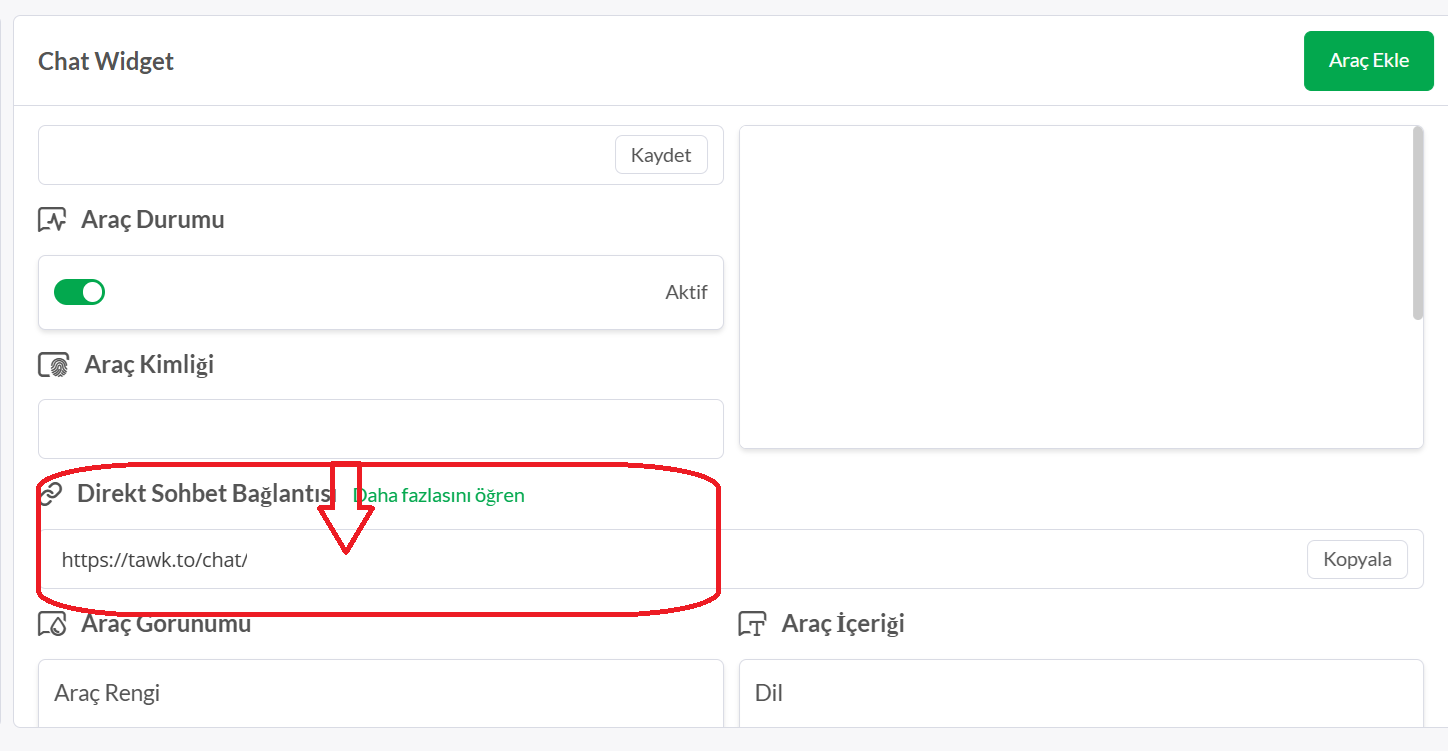
Task: Click the Araç Görünümü droplet icon
Action: pos(52,625)
